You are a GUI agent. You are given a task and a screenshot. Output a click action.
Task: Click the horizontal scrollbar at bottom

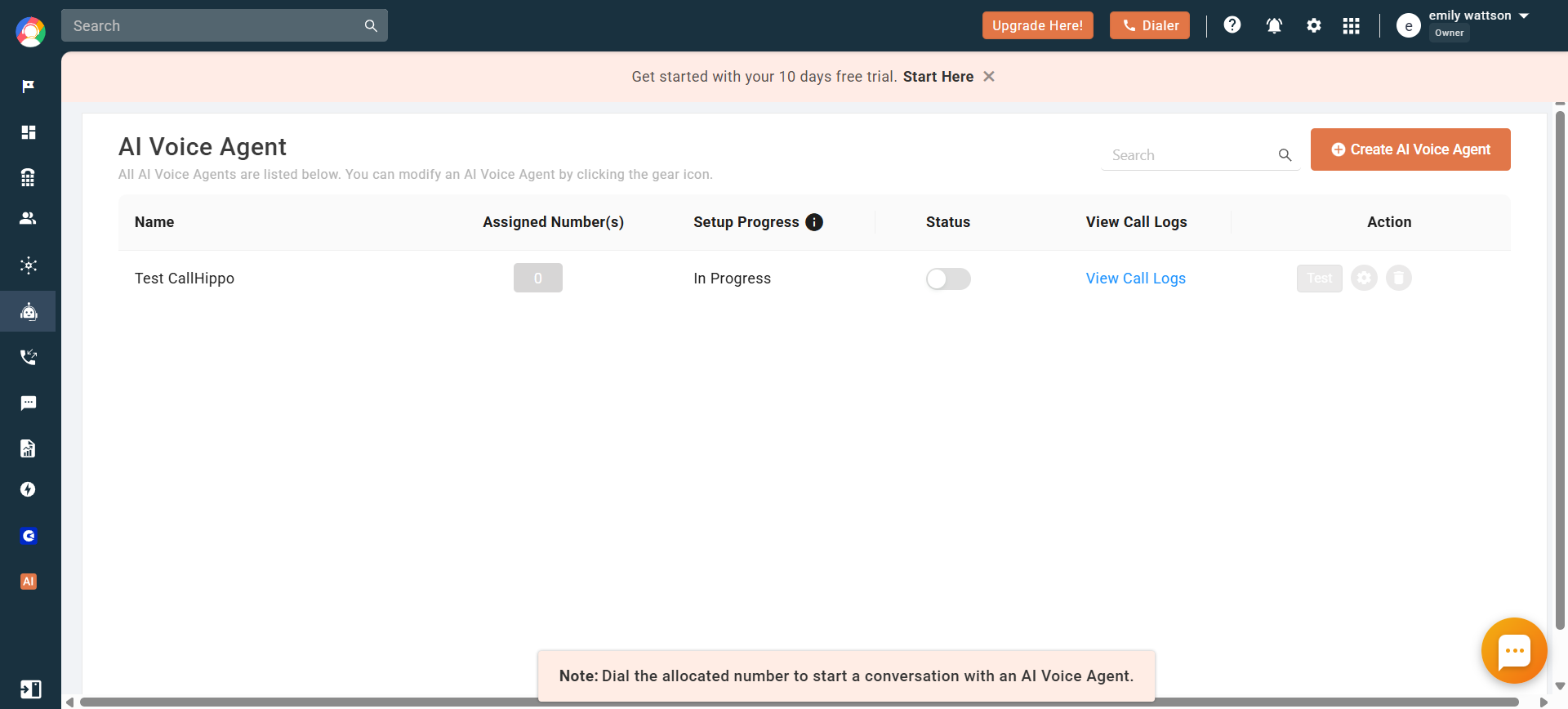(800, 702)
